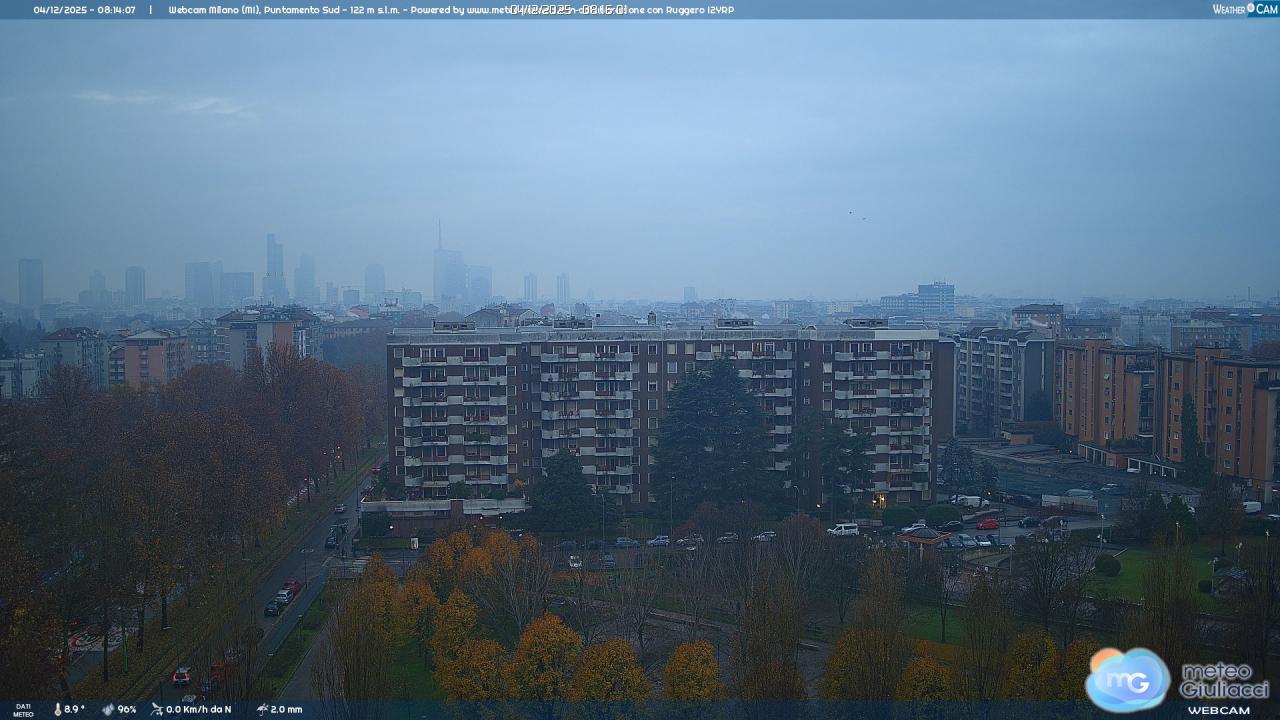The height and width of the screenshot is (720, 1280).
Task: Click the tallest spire skyscraper in skyline
Action: coord(439,265)
